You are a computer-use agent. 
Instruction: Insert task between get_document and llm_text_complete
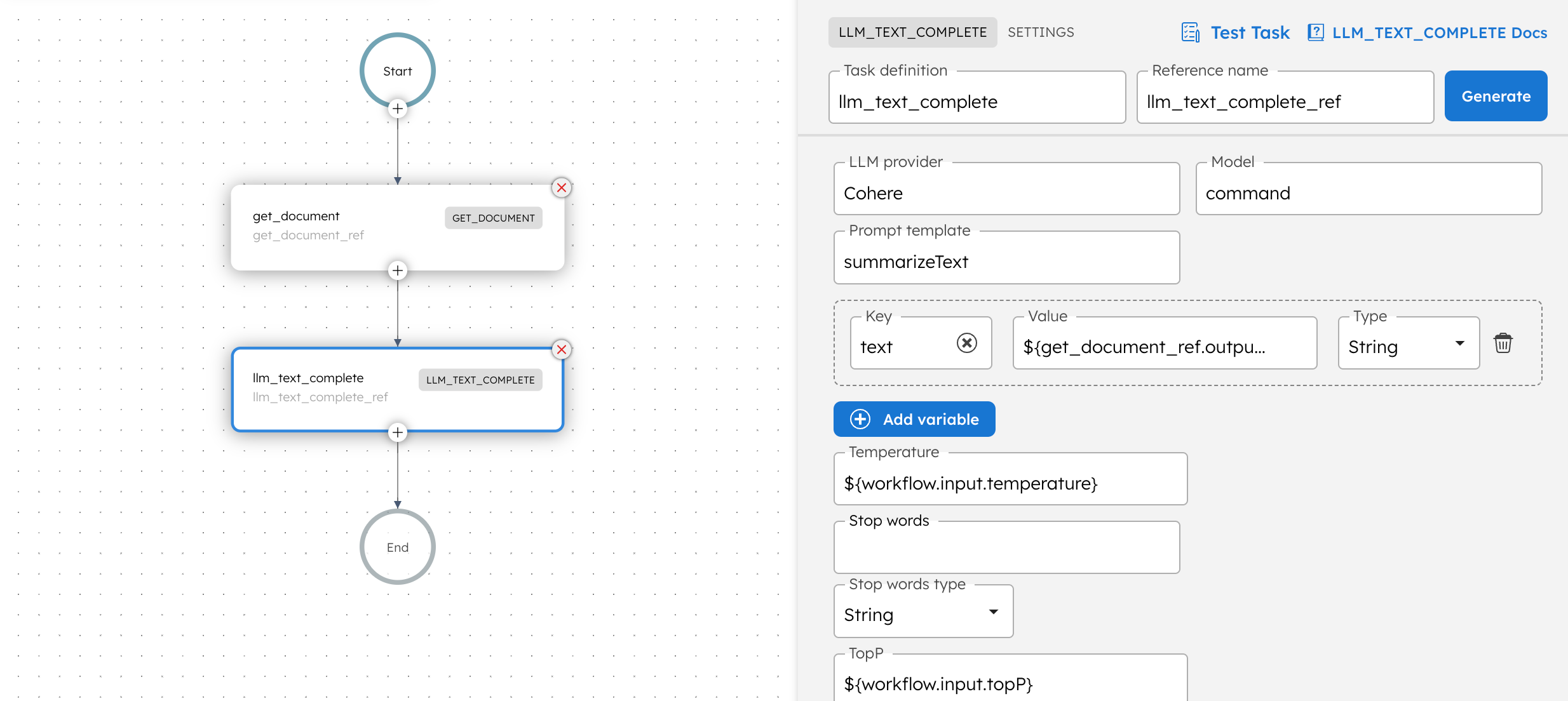pos(397,270)
